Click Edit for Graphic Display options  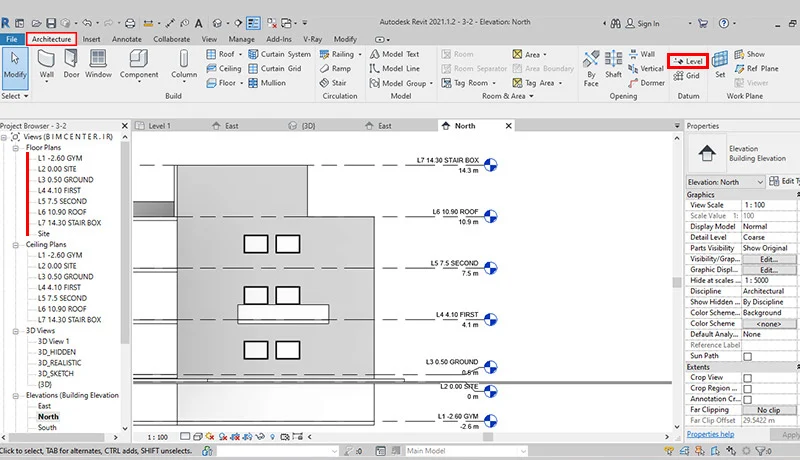point(769,270)
